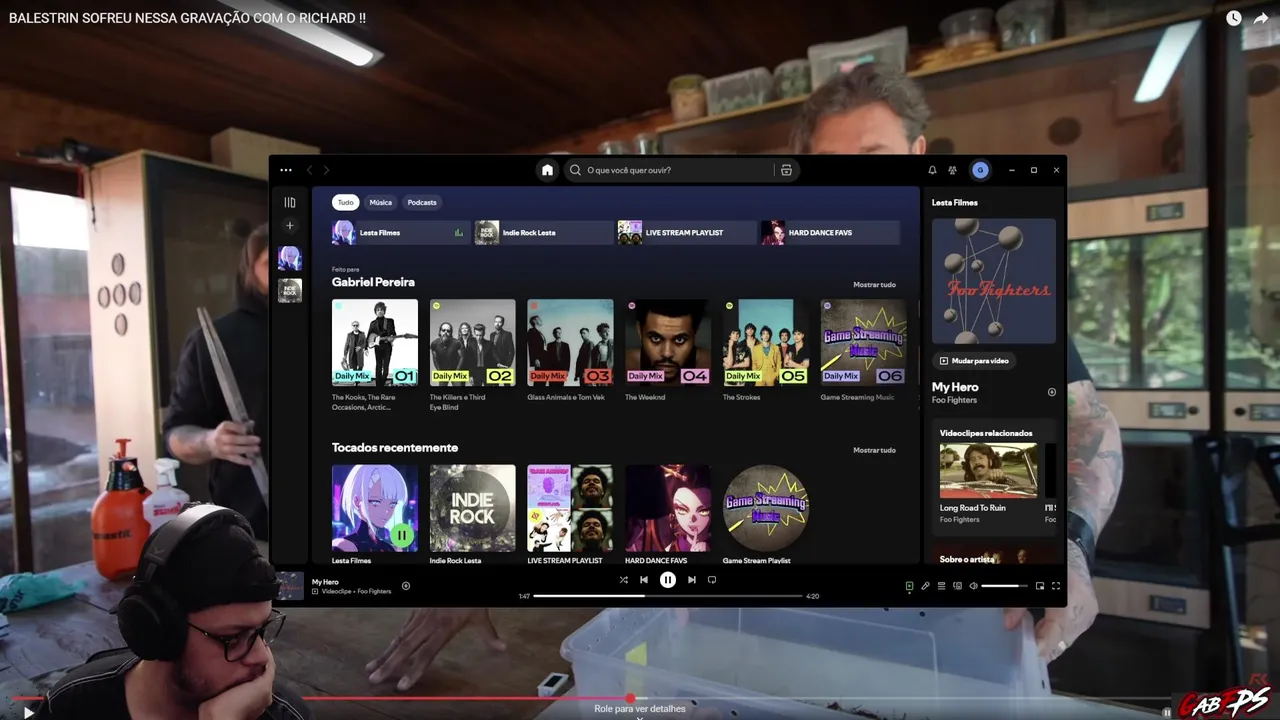Open the now-playing thumbnail in the player bar
Image resolution: width=1280 pixels, height=720 pixels.
[x=290, y=586]
